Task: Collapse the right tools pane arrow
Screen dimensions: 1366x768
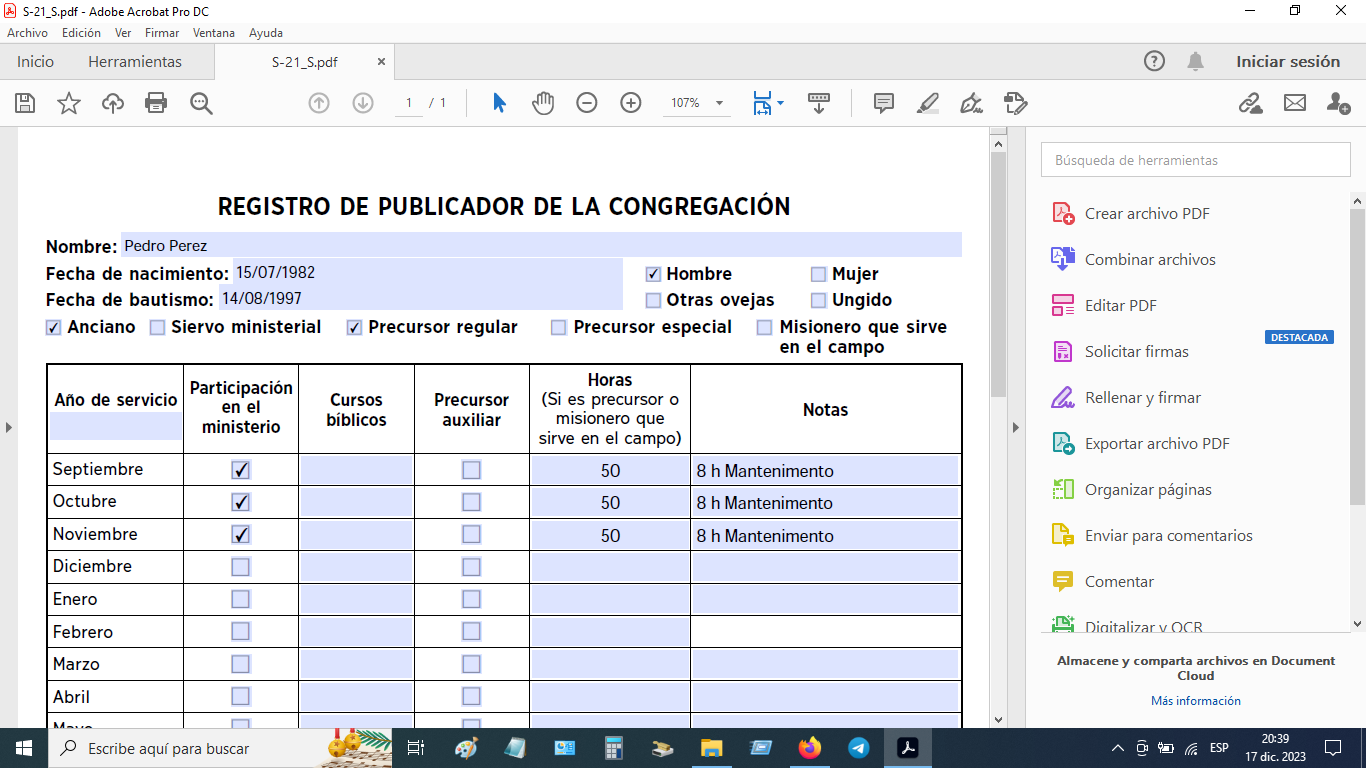Action: click(x=1016, y=427)
